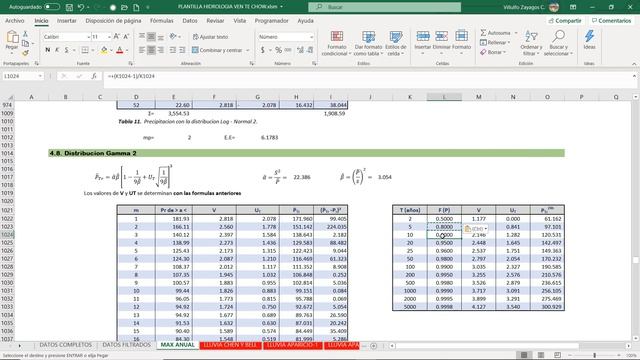Viewport: 640px width, 360px height.
Task: Toggle italic (K) formatting
Action: point(57,50)
